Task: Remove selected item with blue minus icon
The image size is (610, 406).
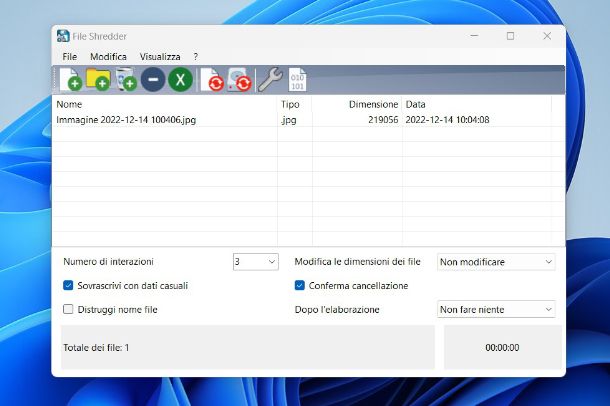Action: [x=153, y=79]
